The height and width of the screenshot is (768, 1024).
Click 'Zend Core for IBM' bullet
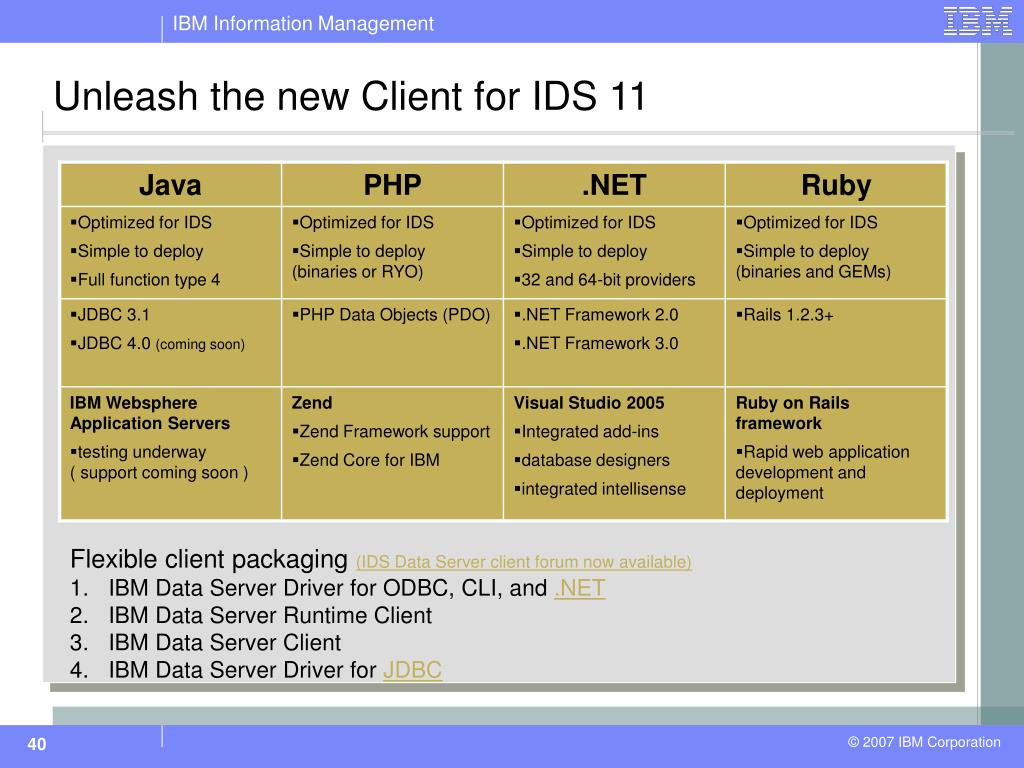click(366, 460)
